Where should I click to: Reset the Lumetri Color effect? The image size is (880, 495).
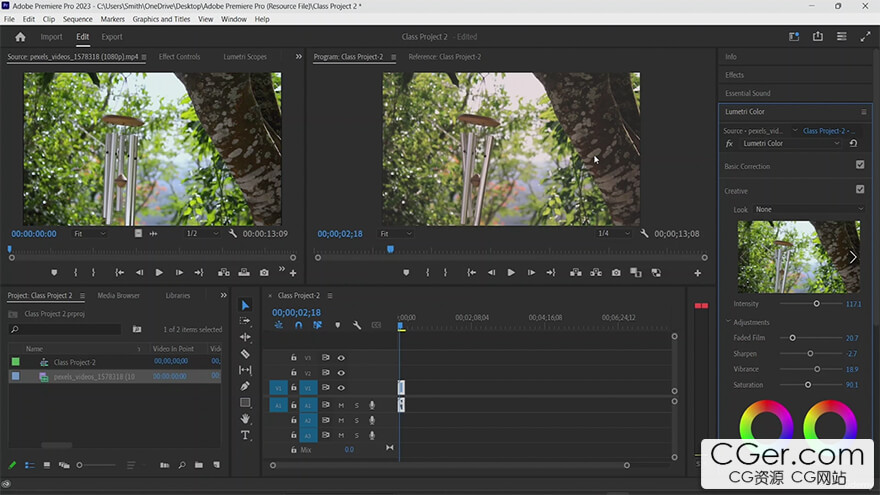click(854, 144)
